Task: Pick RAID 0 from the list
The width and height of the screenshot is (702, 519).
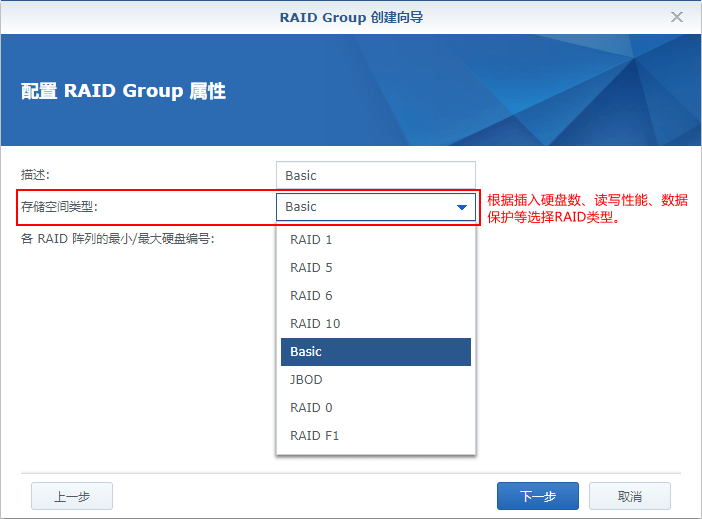Action: point(376,407)
